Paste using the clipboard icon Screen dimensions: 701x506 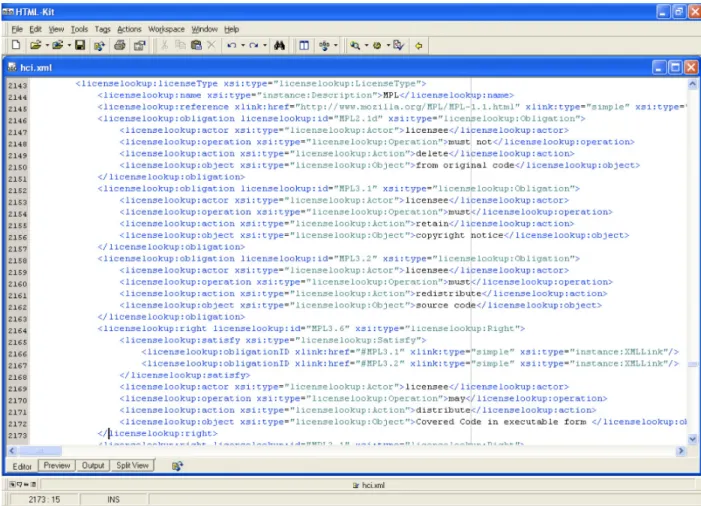(x=196, y=45)
